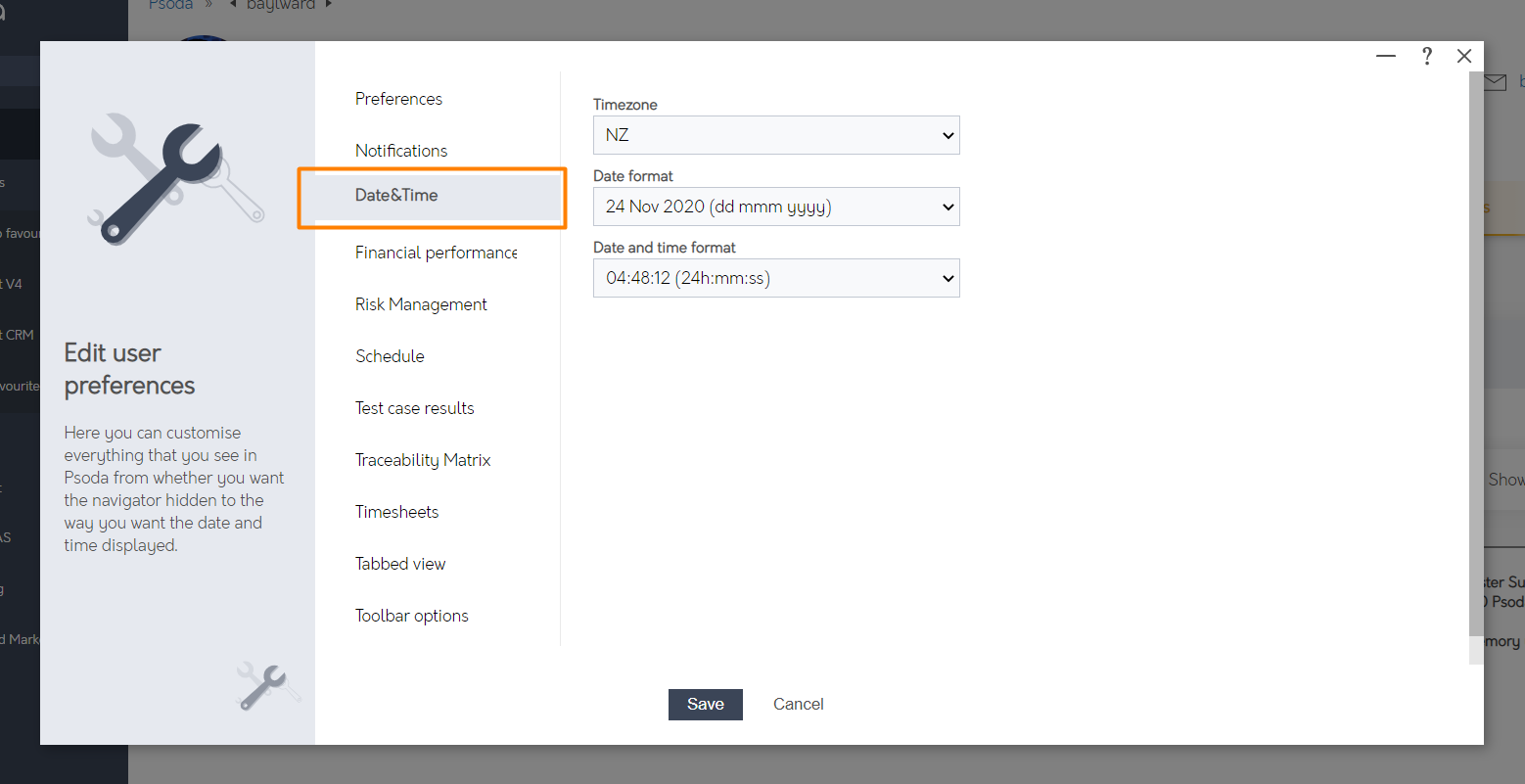
Task: Click the small wrench graphic at panel bottom
Action: pyautogui.click(x=264, y=685)
